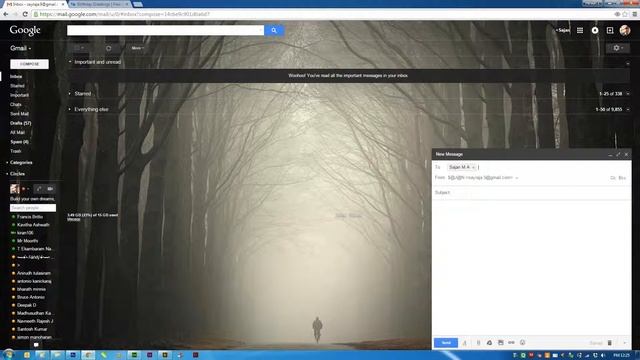Click the browser back arrow

[x=6, y=14]
